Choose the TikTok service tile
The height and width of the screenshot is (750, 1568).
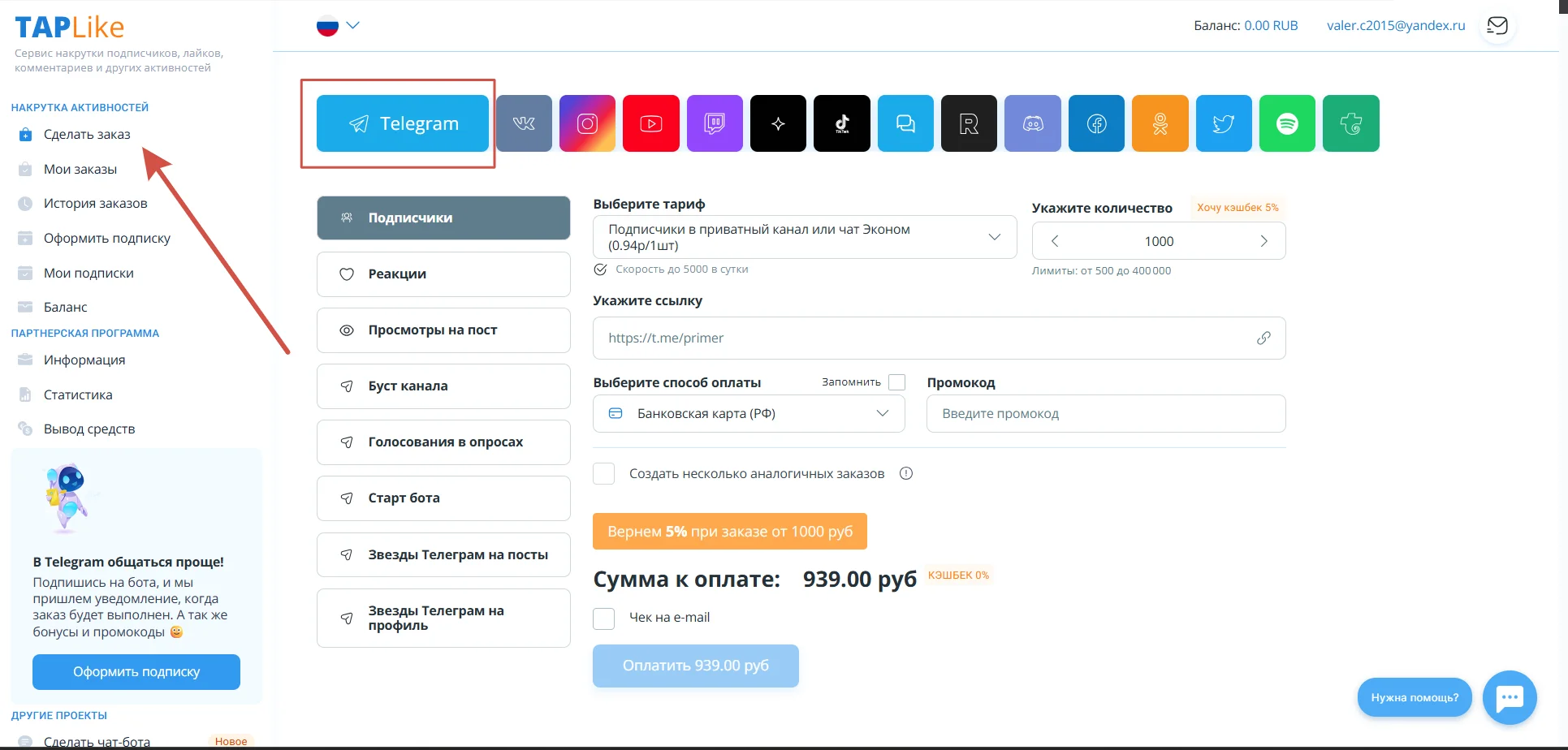point(842,123)
